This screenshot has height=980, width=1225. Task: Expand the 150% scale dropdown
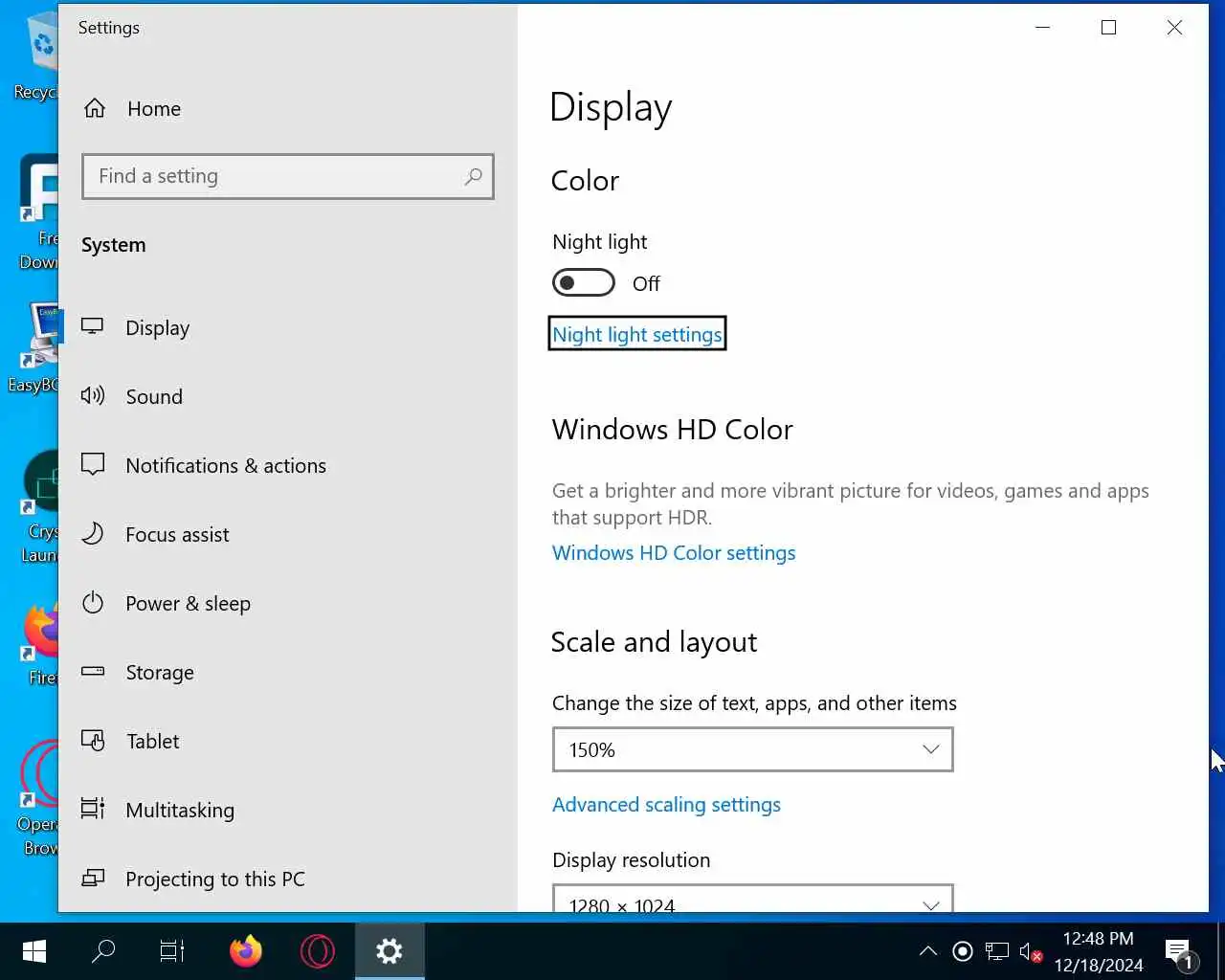[x=753, y=749]
